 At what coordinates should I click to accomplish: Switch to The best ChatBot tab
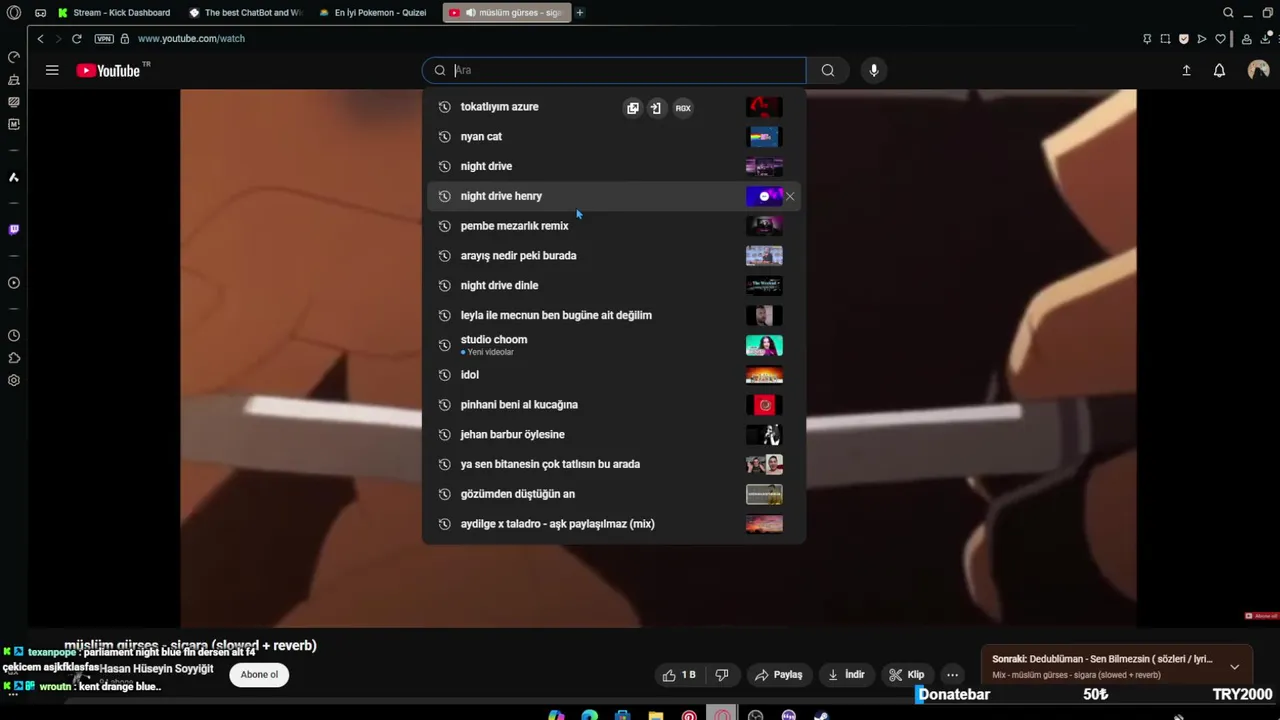246,13
